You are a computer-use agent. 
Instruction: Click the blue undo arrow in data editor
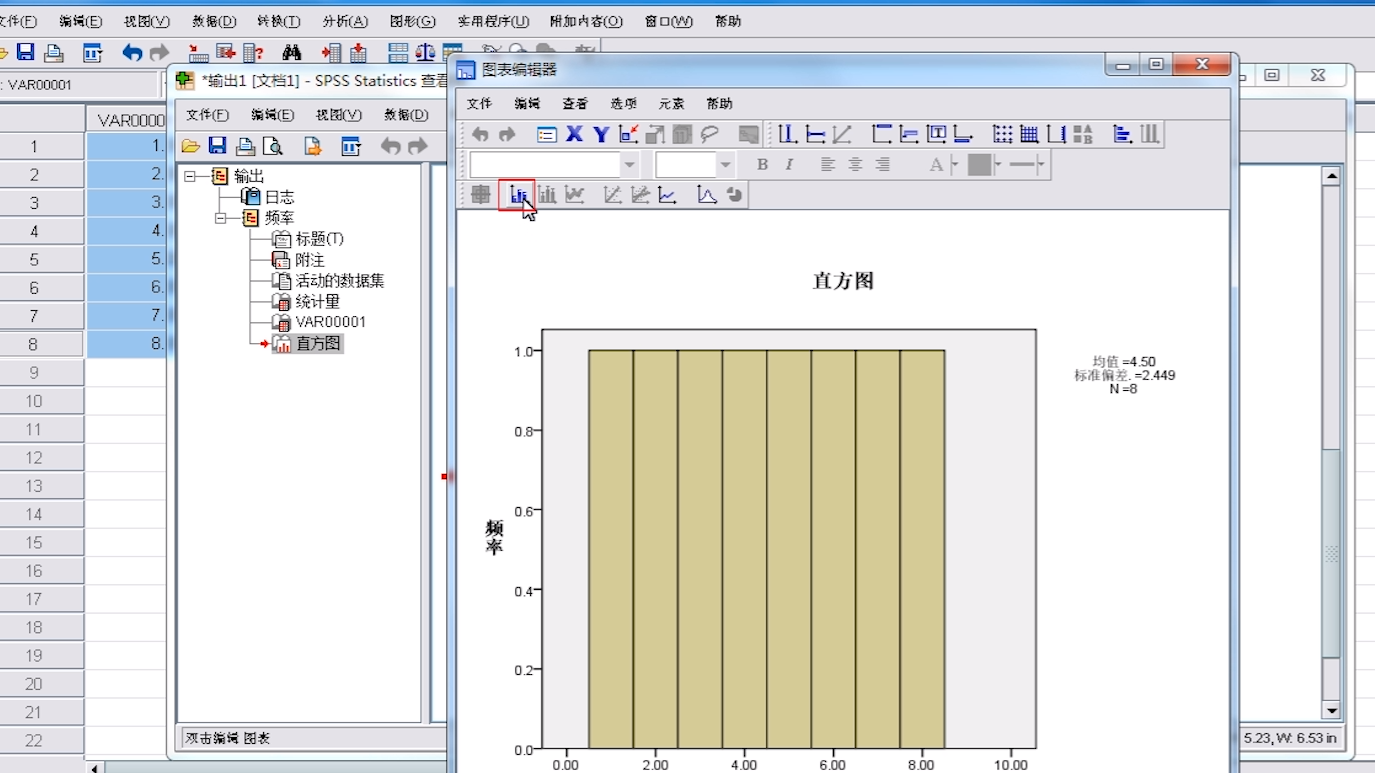tap(132, 53)
